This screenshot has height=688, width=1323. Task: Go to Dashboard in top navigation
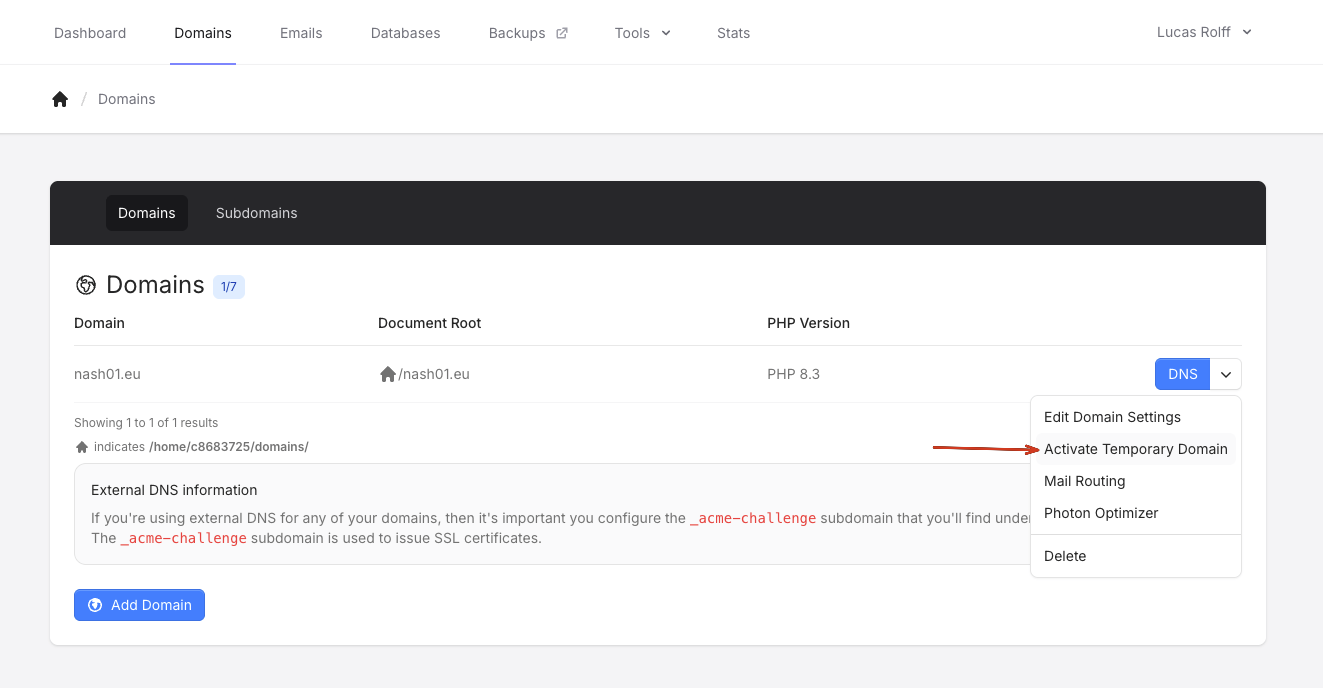coord(90,33)
